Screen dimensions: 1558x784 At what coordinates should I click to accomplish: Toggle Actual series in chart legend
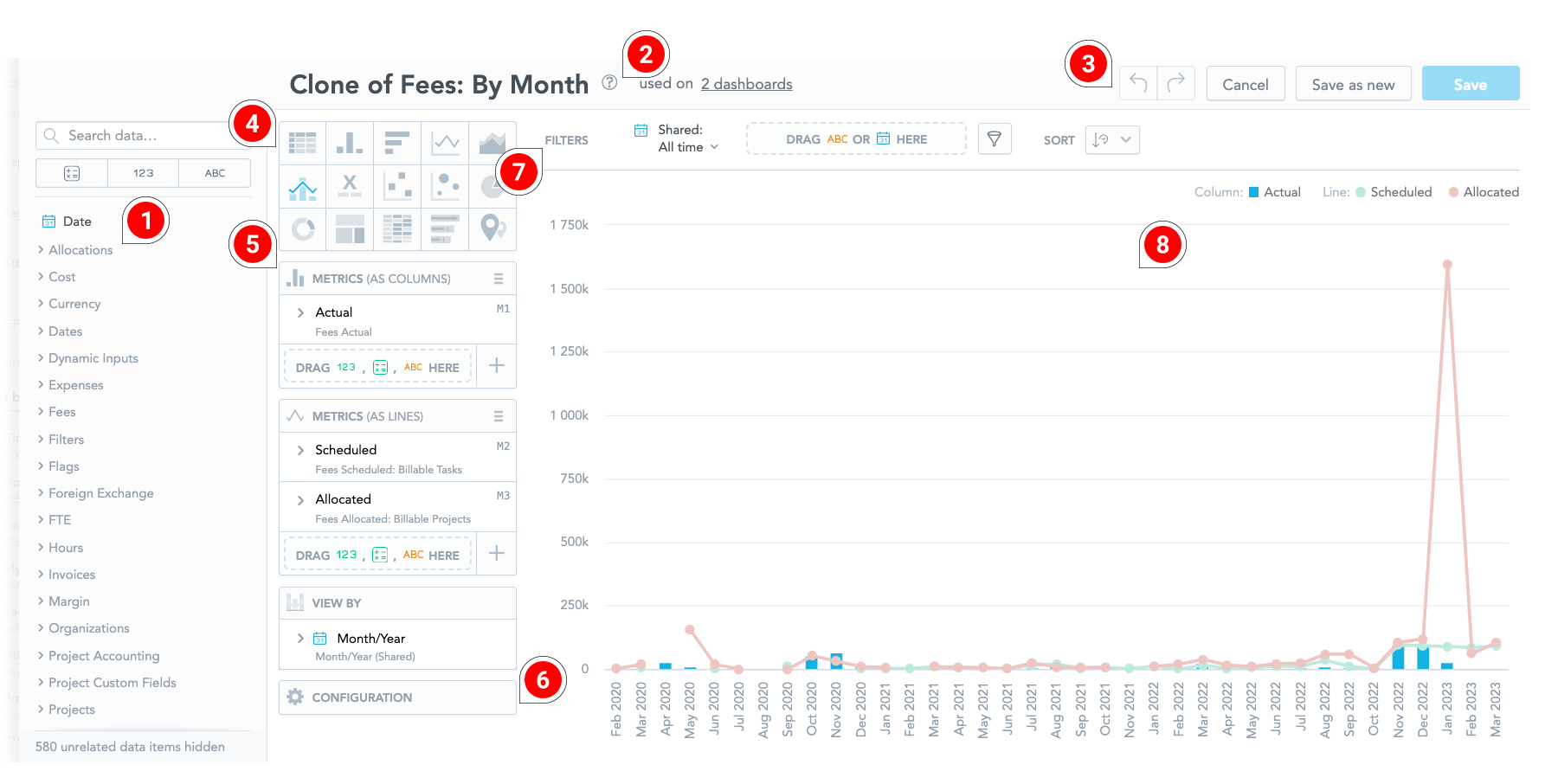[1274, 192]
